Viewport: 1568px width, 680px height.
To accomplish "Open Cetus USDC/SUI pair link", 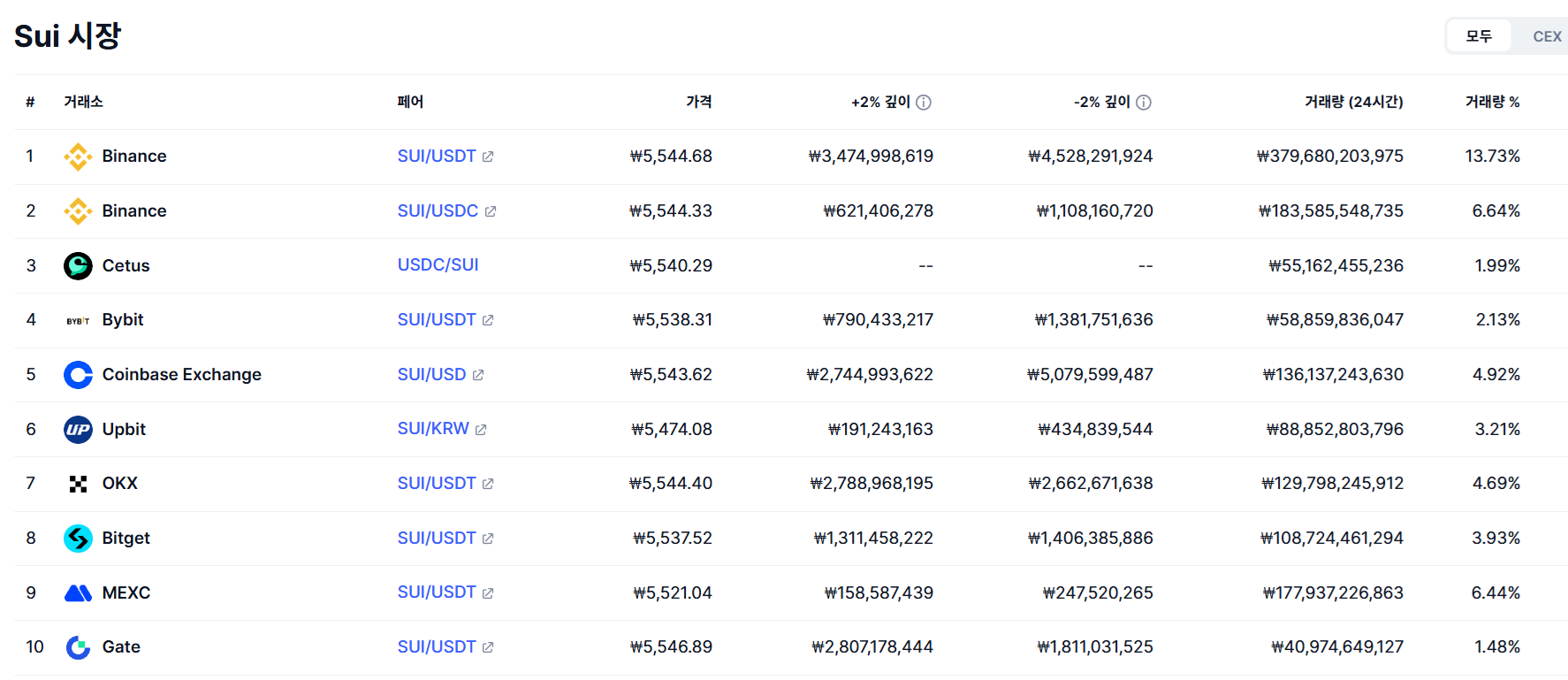I will (x=438, y=264).
